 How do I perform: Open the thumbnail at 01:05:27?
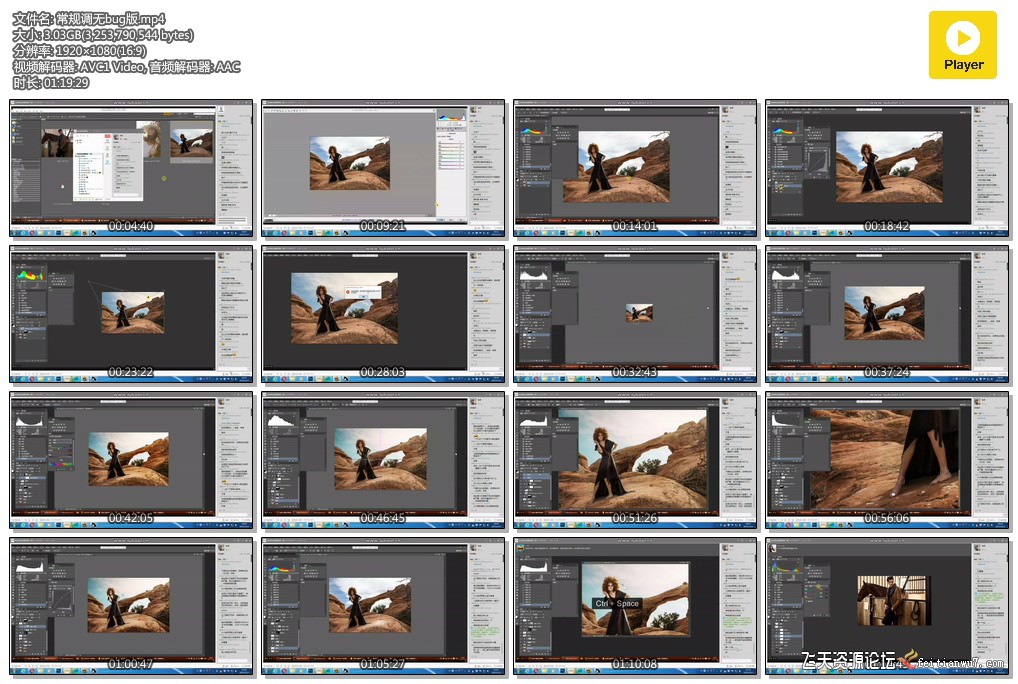(383, 607)
